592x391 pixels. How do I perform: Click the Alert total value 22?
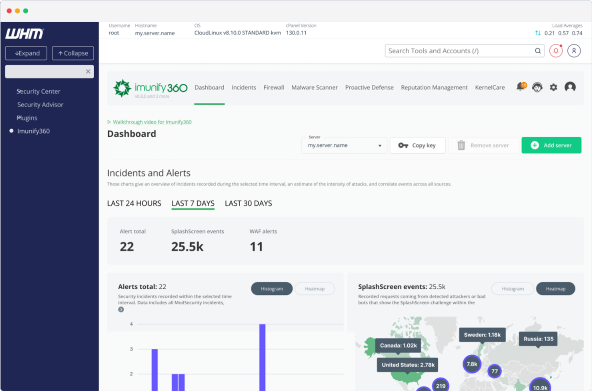pos(127,246)
